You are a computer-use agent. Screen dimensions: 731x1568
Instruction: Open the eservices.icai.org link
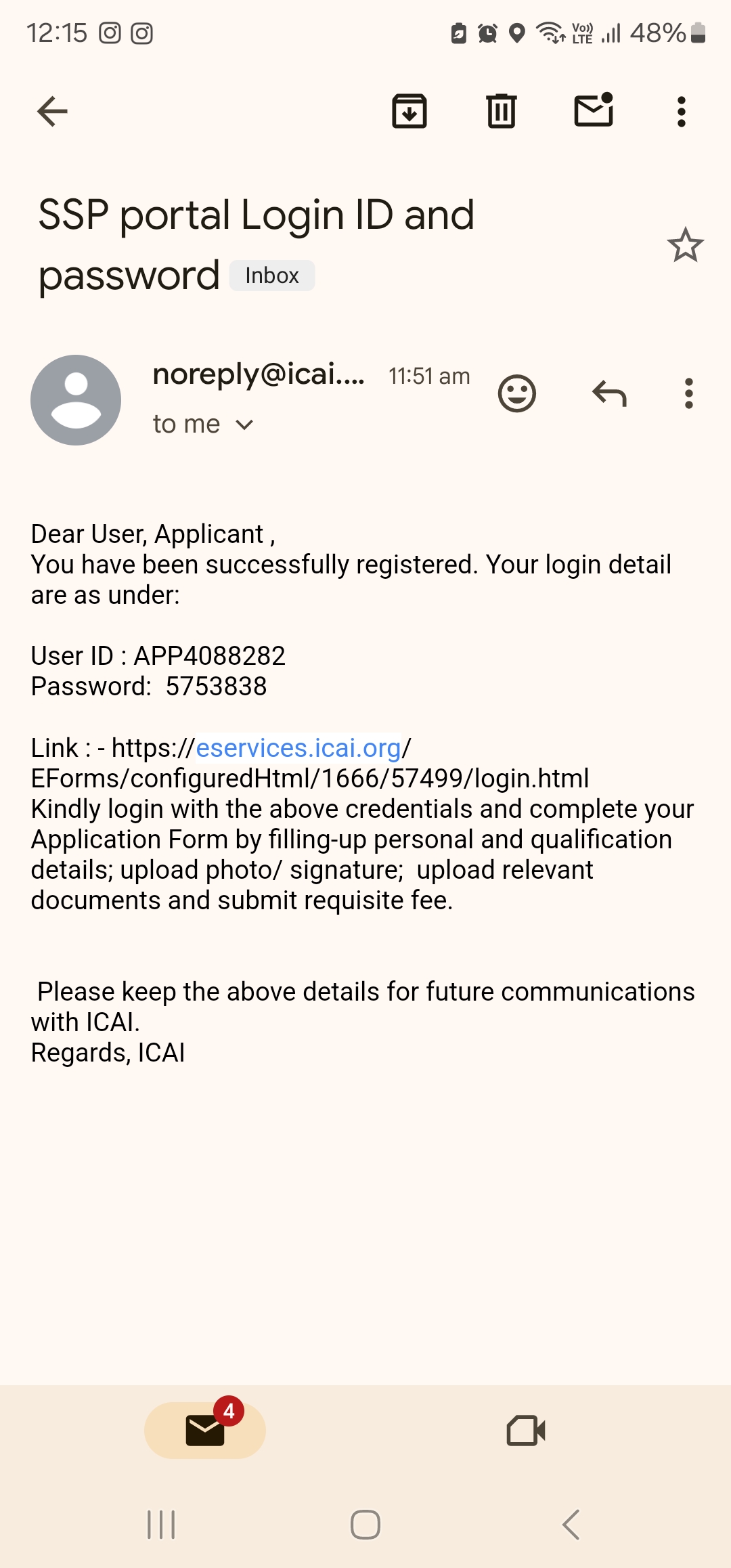click(x=298, y=748)
